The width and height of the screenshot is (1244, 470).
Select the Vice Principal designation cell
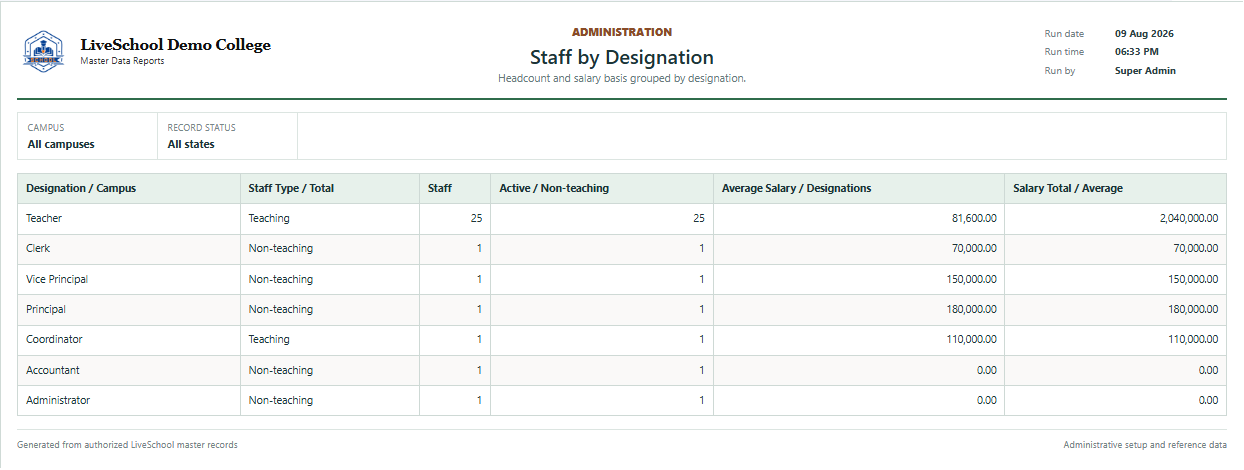129,279
